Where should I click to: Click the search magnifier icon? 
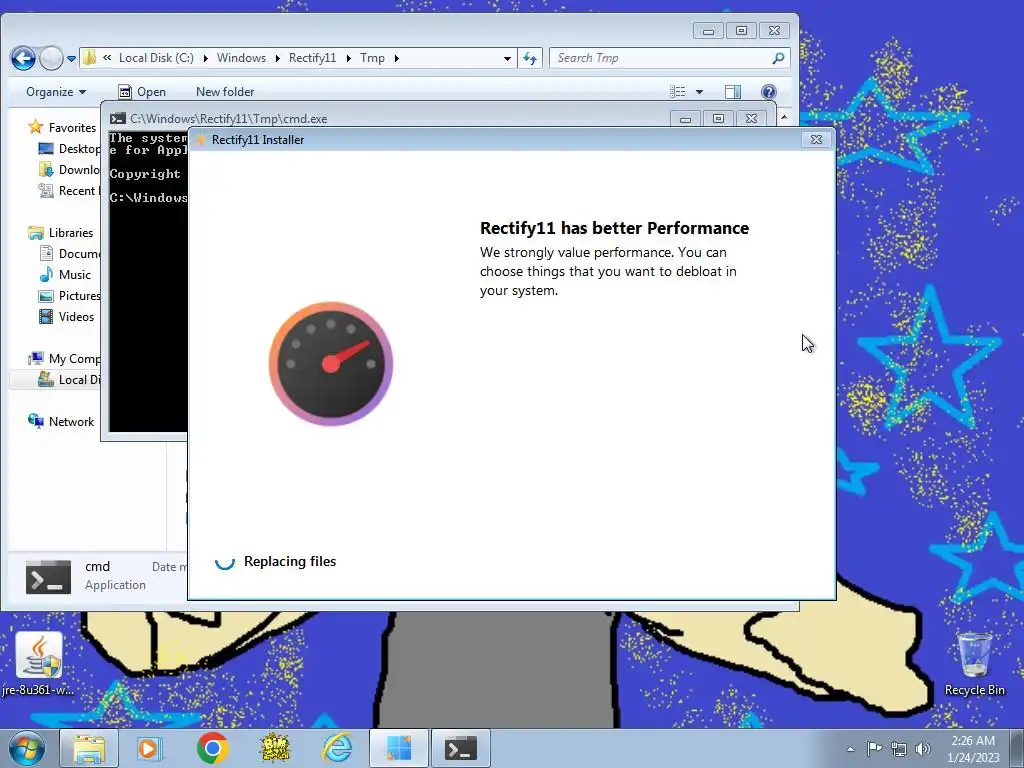[x=778, y=58]
